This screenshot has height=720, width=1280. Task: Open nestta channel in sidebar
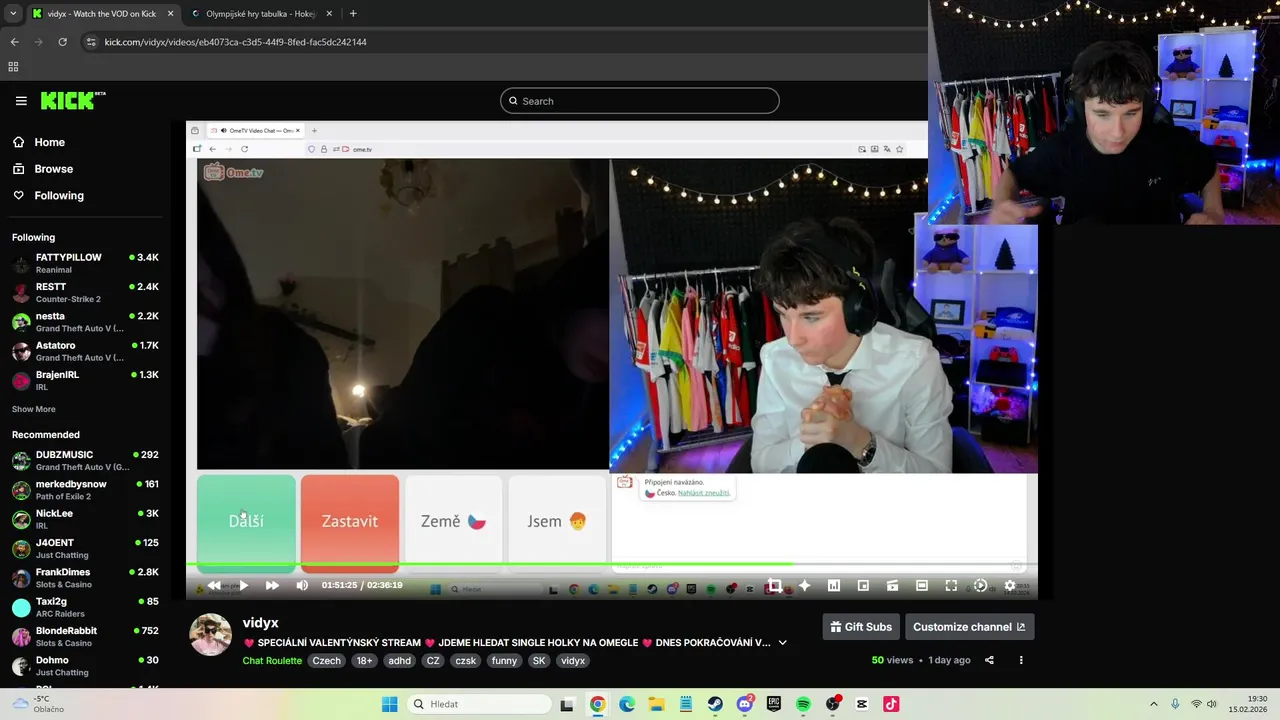pos(85,322)
